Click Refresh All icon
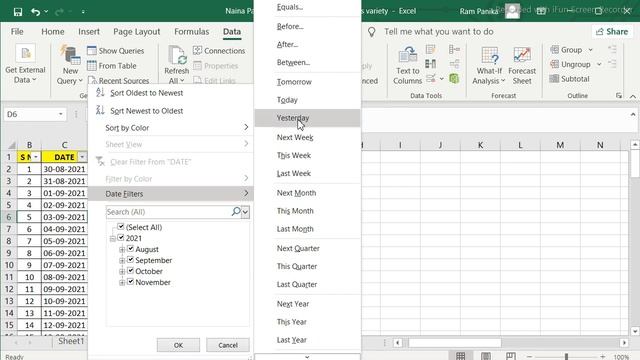The width and height of the screenshot is (640, 360). pyautogui.click(x=177, y=55)
